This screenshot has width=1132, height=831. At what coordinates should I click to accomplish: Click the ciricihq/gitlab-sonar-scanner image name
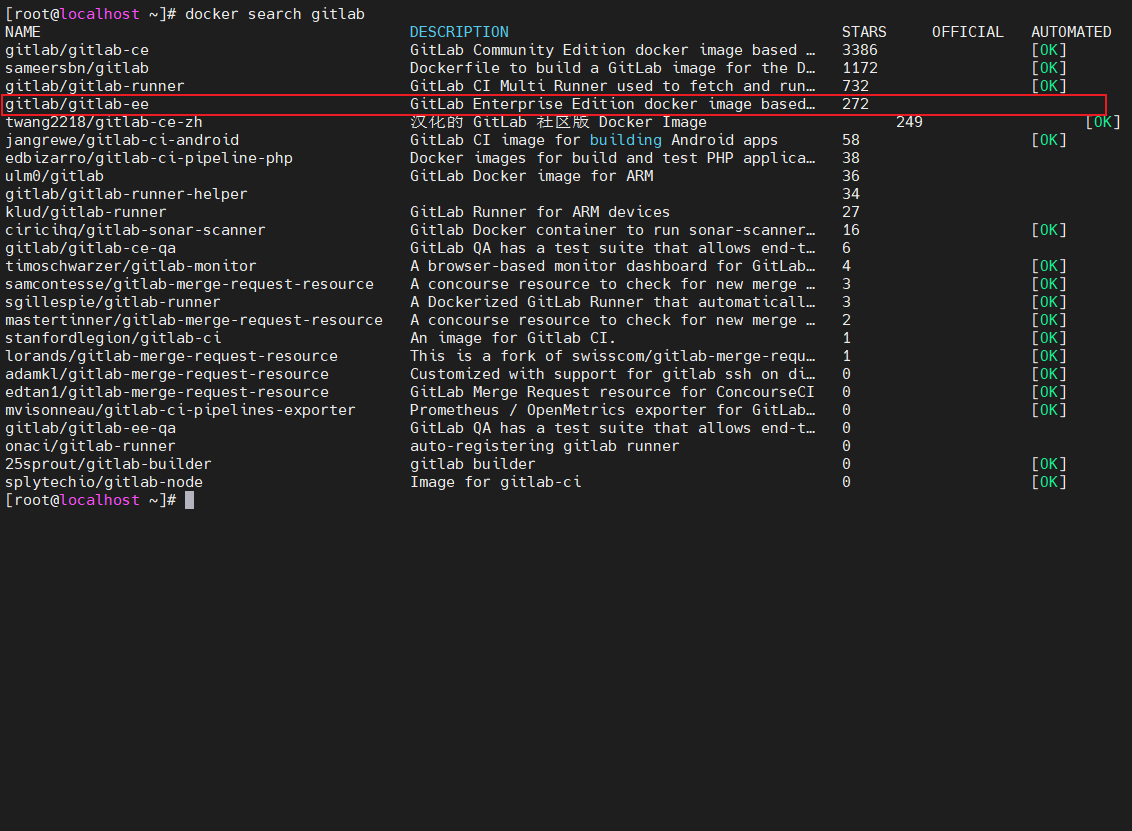135,230
